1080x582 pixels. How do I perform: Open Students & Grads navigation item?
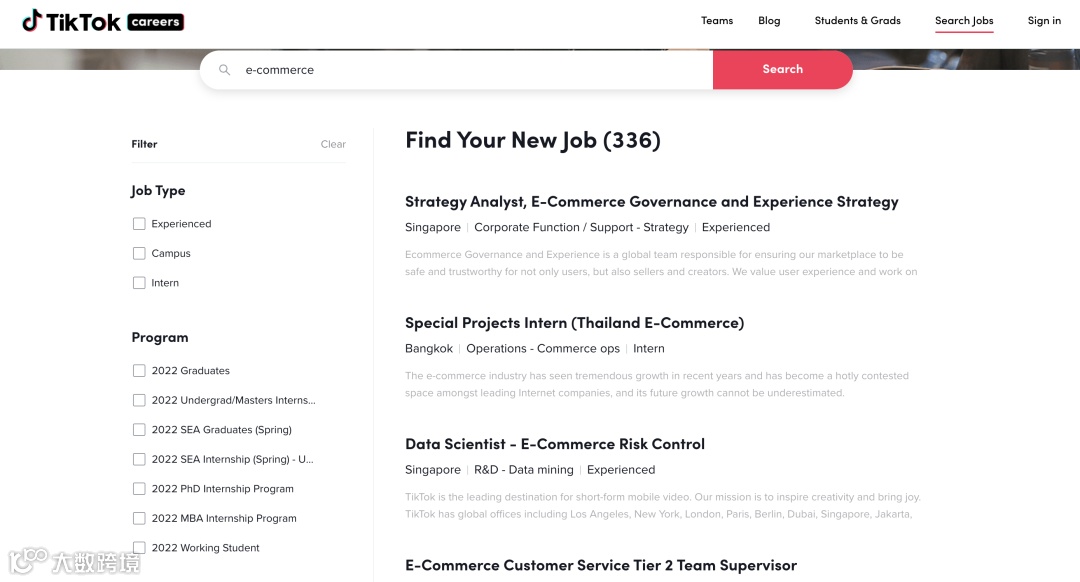(857, 21)
